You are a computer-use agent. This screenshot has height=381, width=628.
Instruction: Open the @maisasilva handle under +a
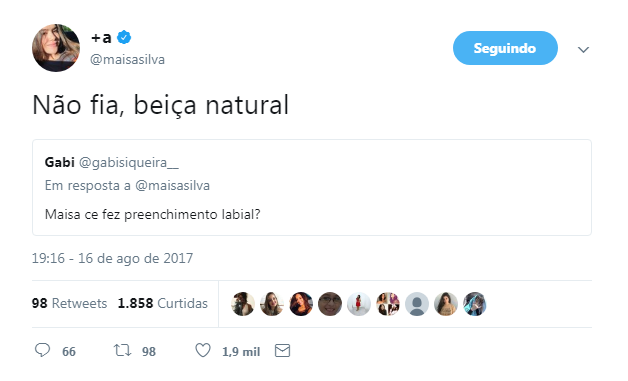[x=127, y=60]
